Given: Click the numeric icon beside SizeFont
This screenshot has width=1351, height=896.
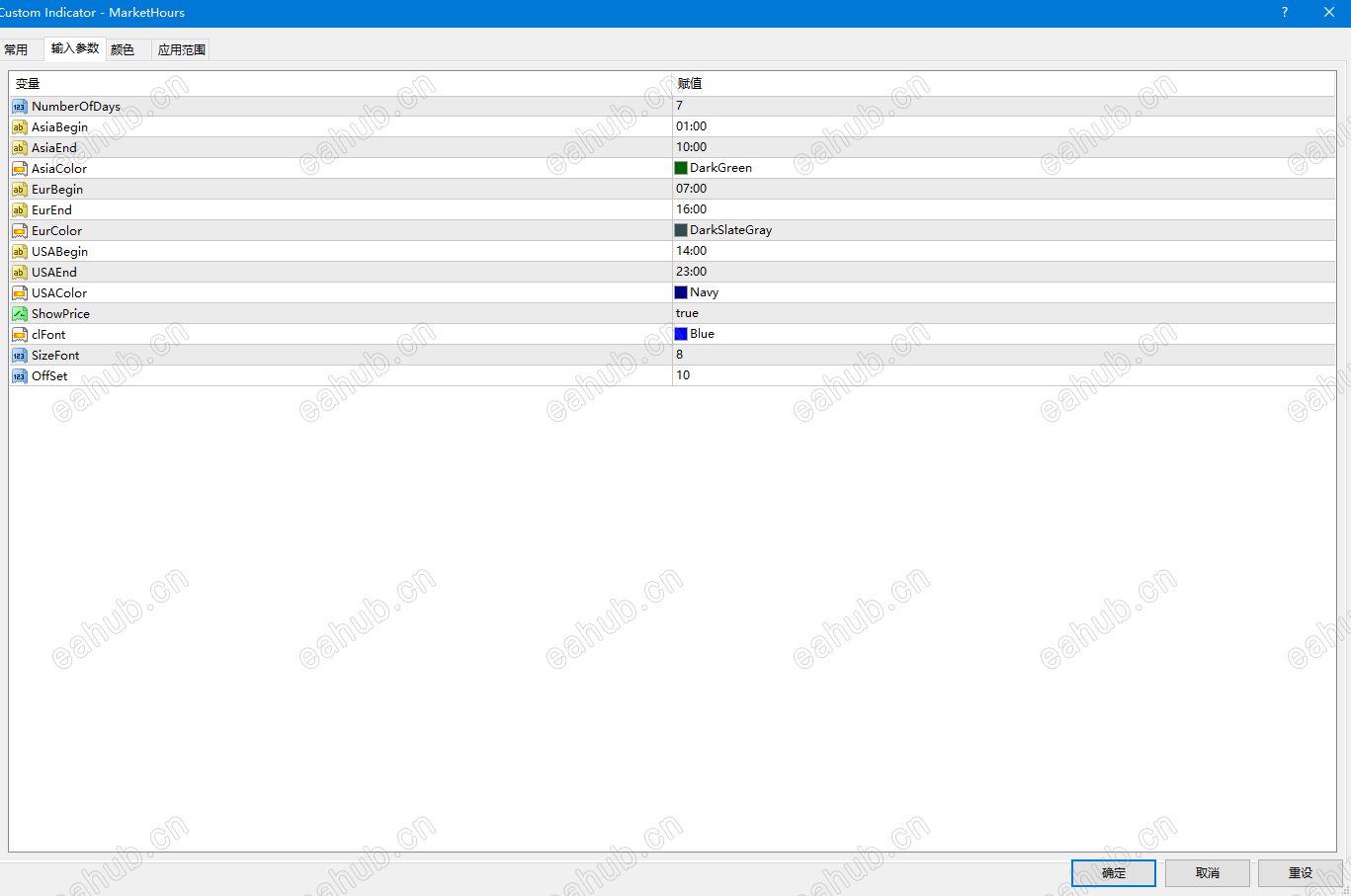Looking at the screenshot, I should click(19, 355).
